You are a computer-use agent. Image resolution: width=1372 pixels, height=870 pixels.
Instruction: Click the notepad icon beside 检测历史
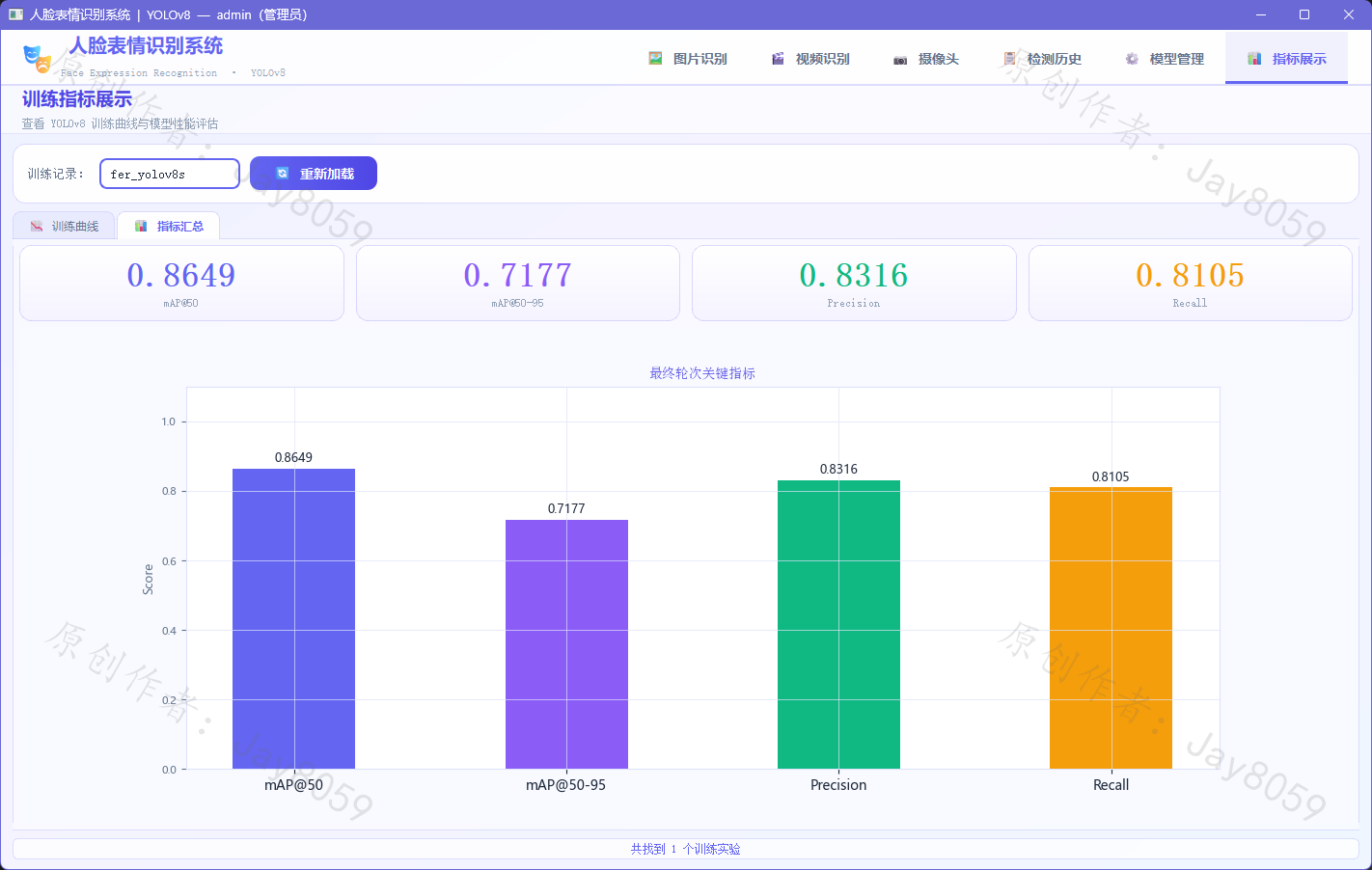(x=1009, y=59)
